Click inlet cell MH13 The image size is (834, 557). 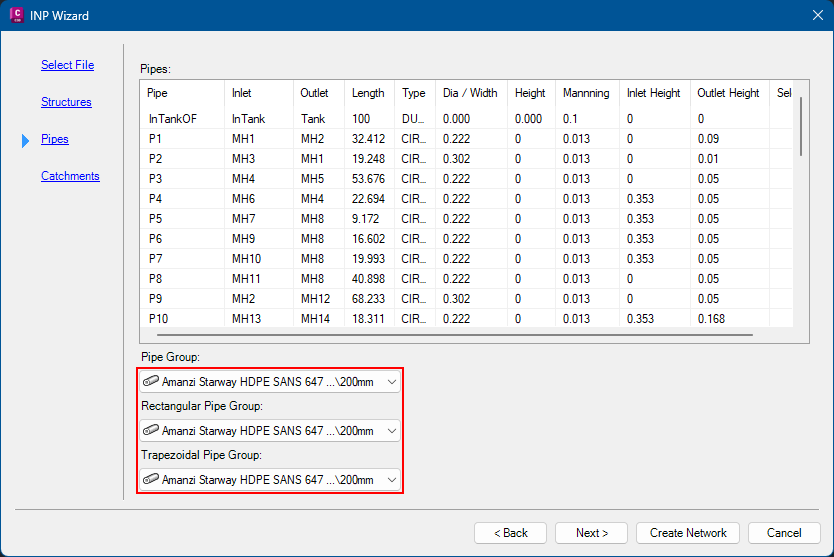tap(246, 319)
